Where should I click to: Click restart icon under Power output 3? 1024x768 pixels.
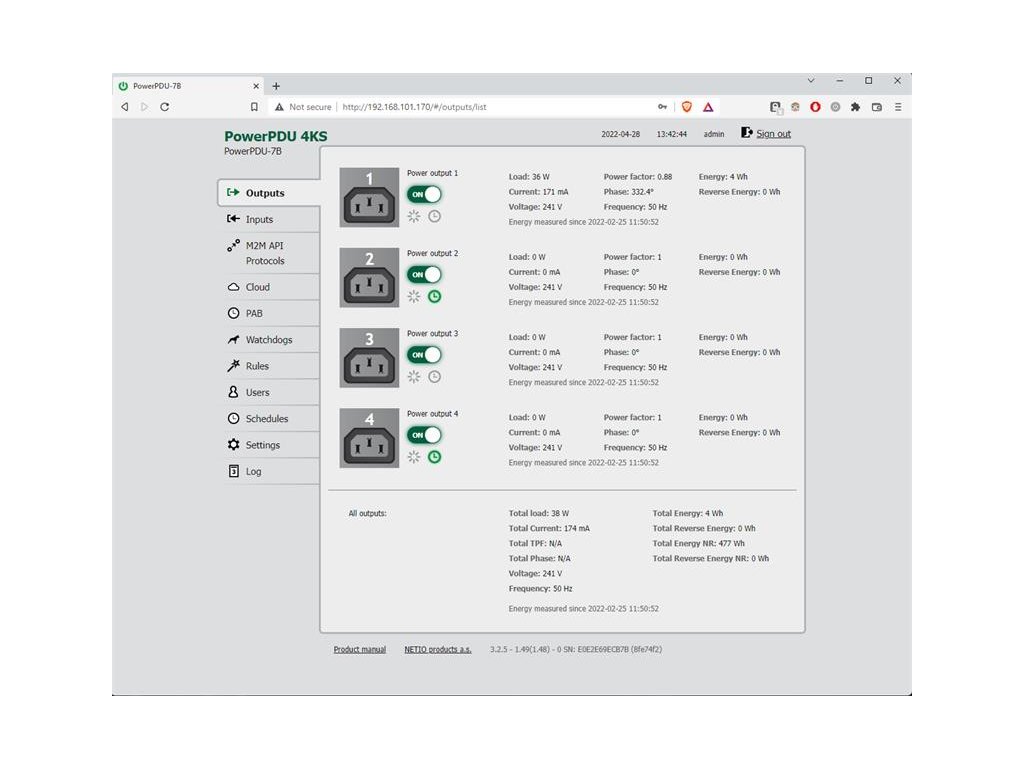[x=414, y=377]
